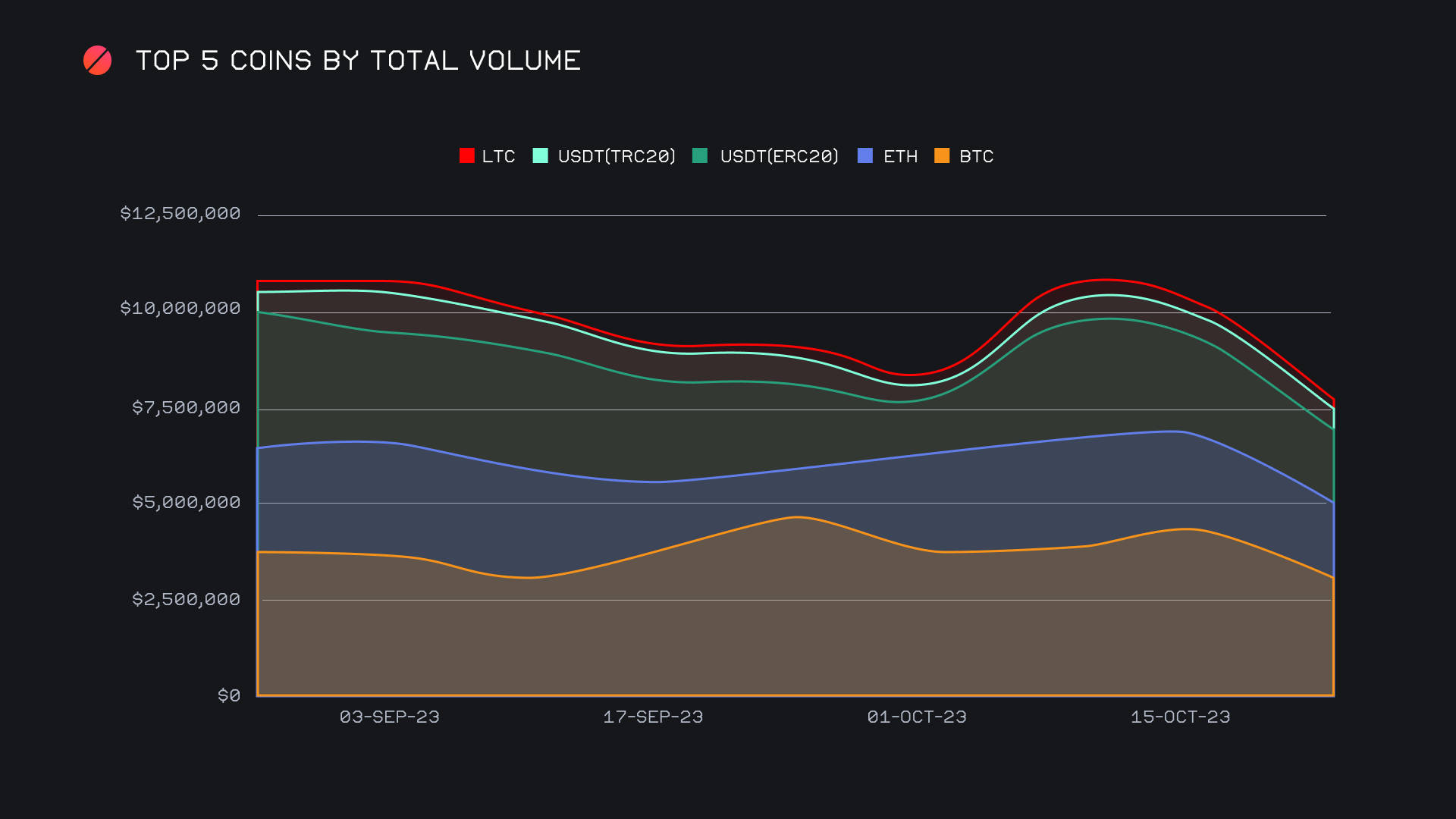
Task: Click the $5,000,000 y-axis label
Action: click(x=187, y=503)
